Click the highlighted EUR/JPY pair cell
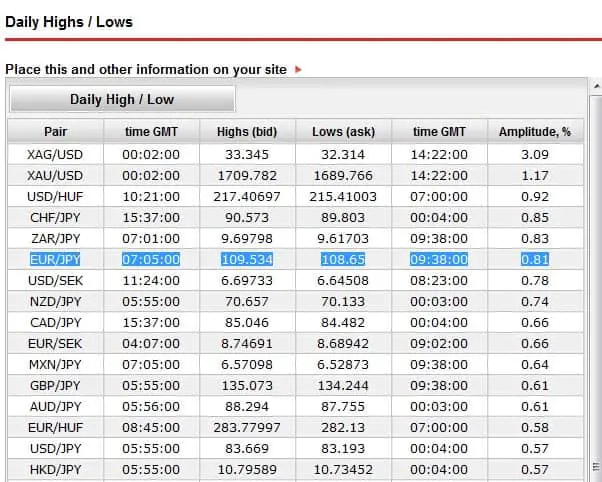The image size is (602, 482). (55, 260)
